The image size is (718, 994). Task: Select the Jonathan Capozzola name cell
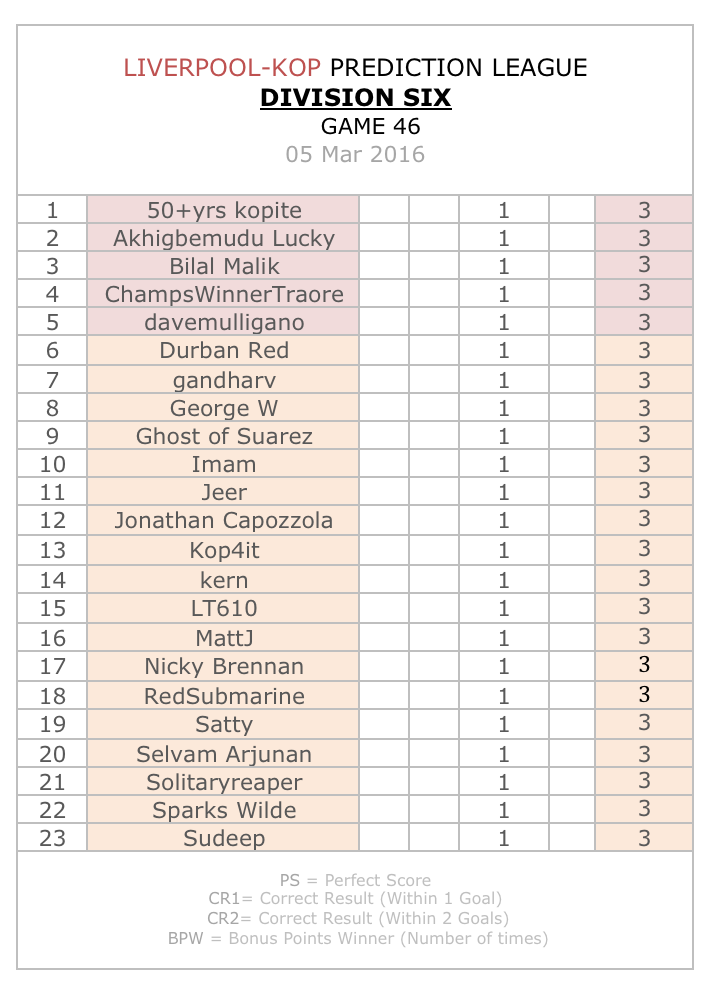pyautogui.click(x=223, y=520)
